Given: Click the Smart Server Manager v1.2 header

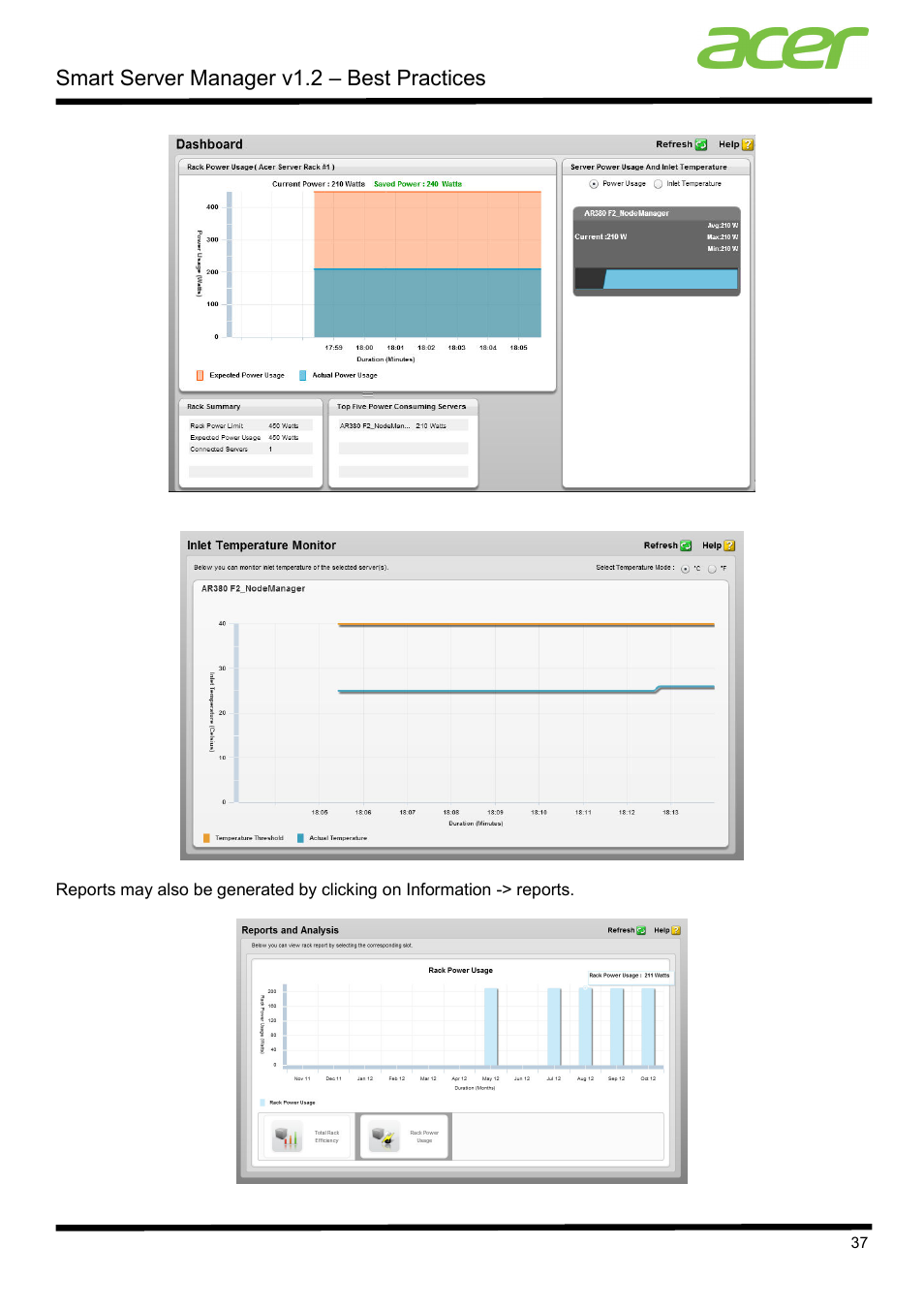Looking at the screenshot, I should (x=270, y=78).
